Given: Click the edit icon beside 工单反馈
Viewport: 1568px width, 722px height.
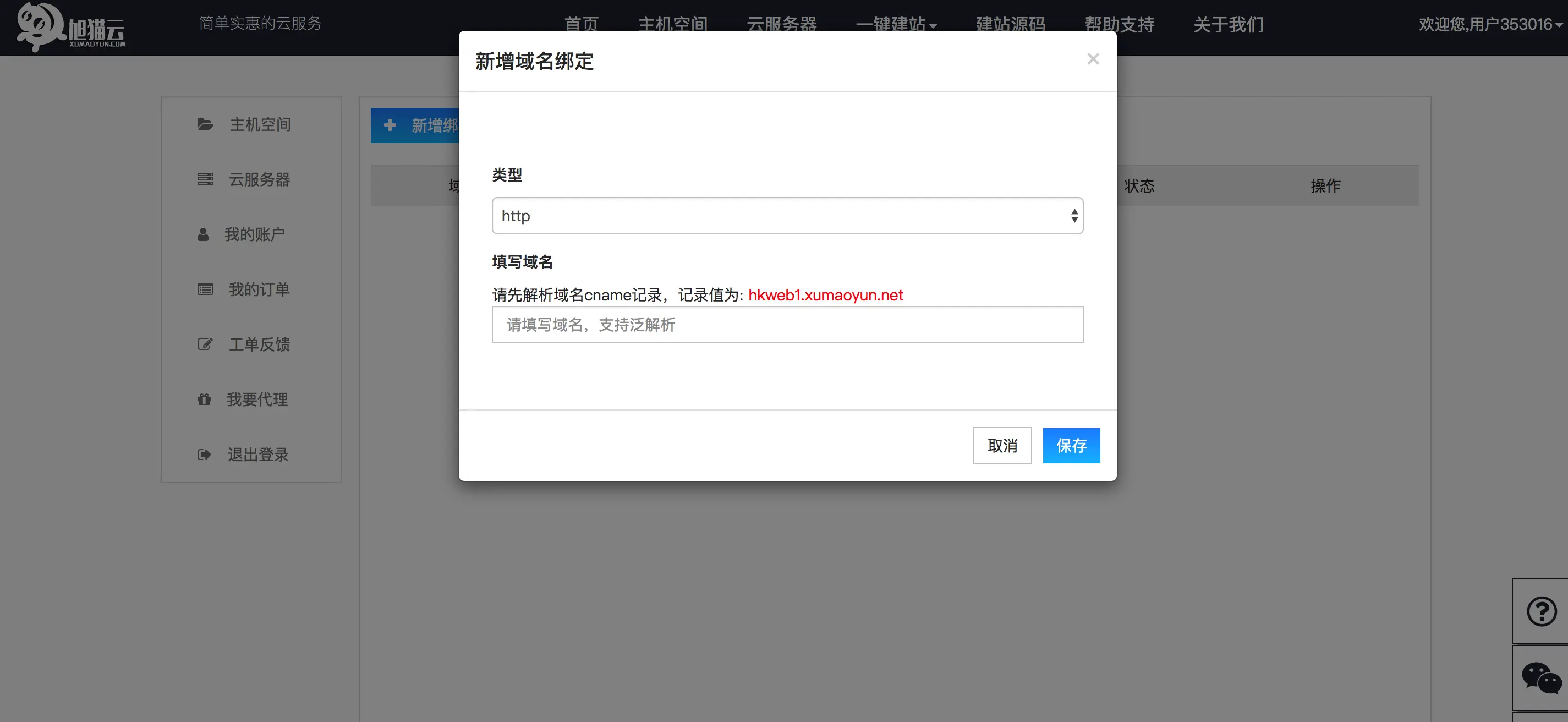Looking at the screenshot, I should [205, 344].
